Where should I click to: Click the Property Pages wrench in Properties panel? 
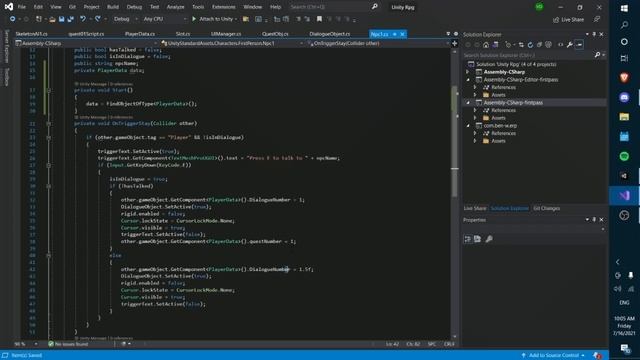point(489,239)
